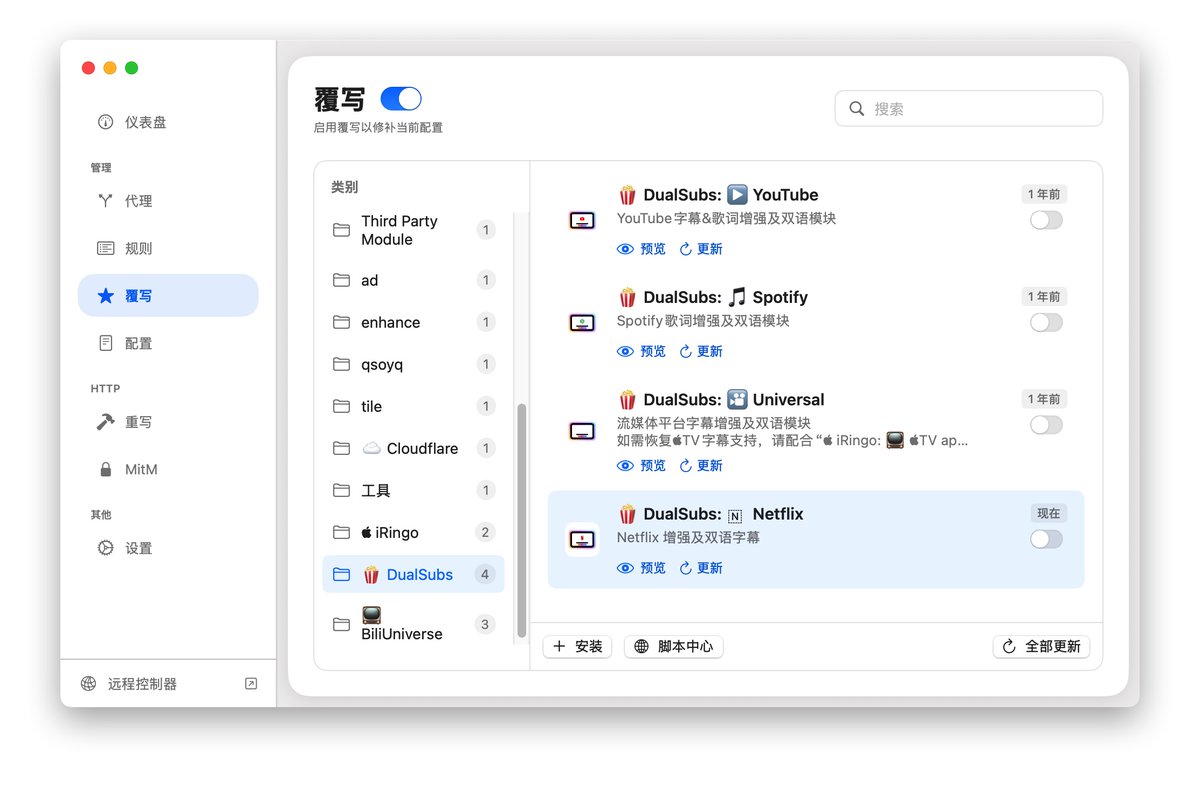
Task: Click the Netflix module TV icon
Action: coord(582,539)
